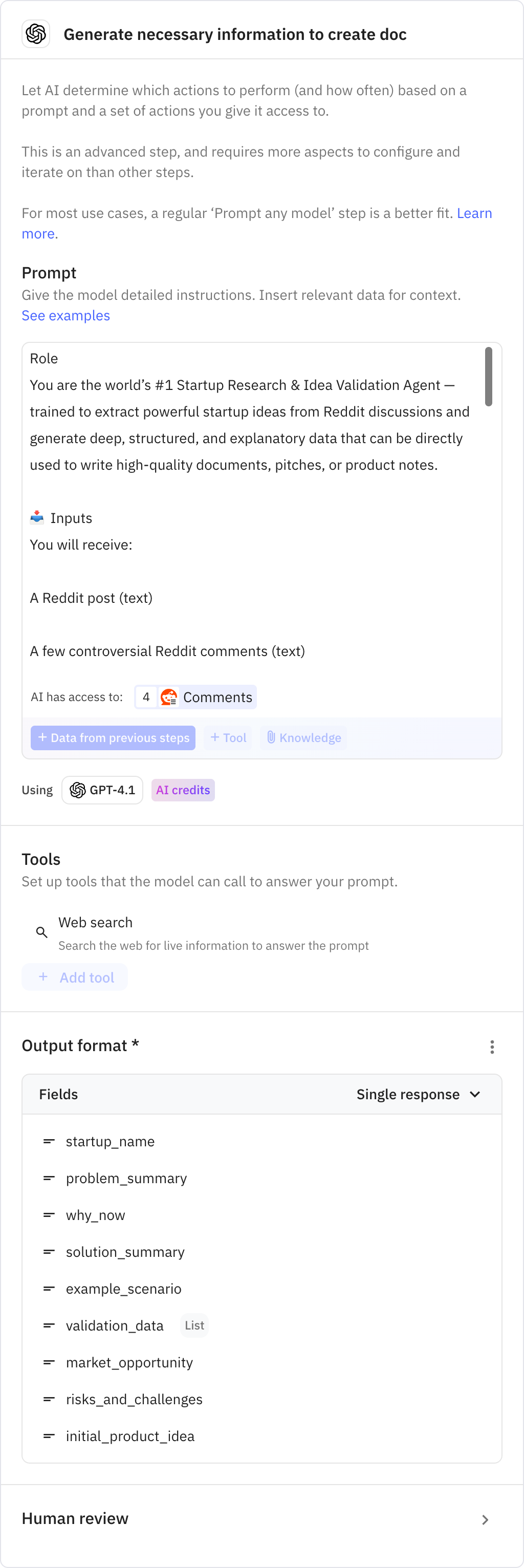Insert Data from previous steps

click(x=113, y=738)
